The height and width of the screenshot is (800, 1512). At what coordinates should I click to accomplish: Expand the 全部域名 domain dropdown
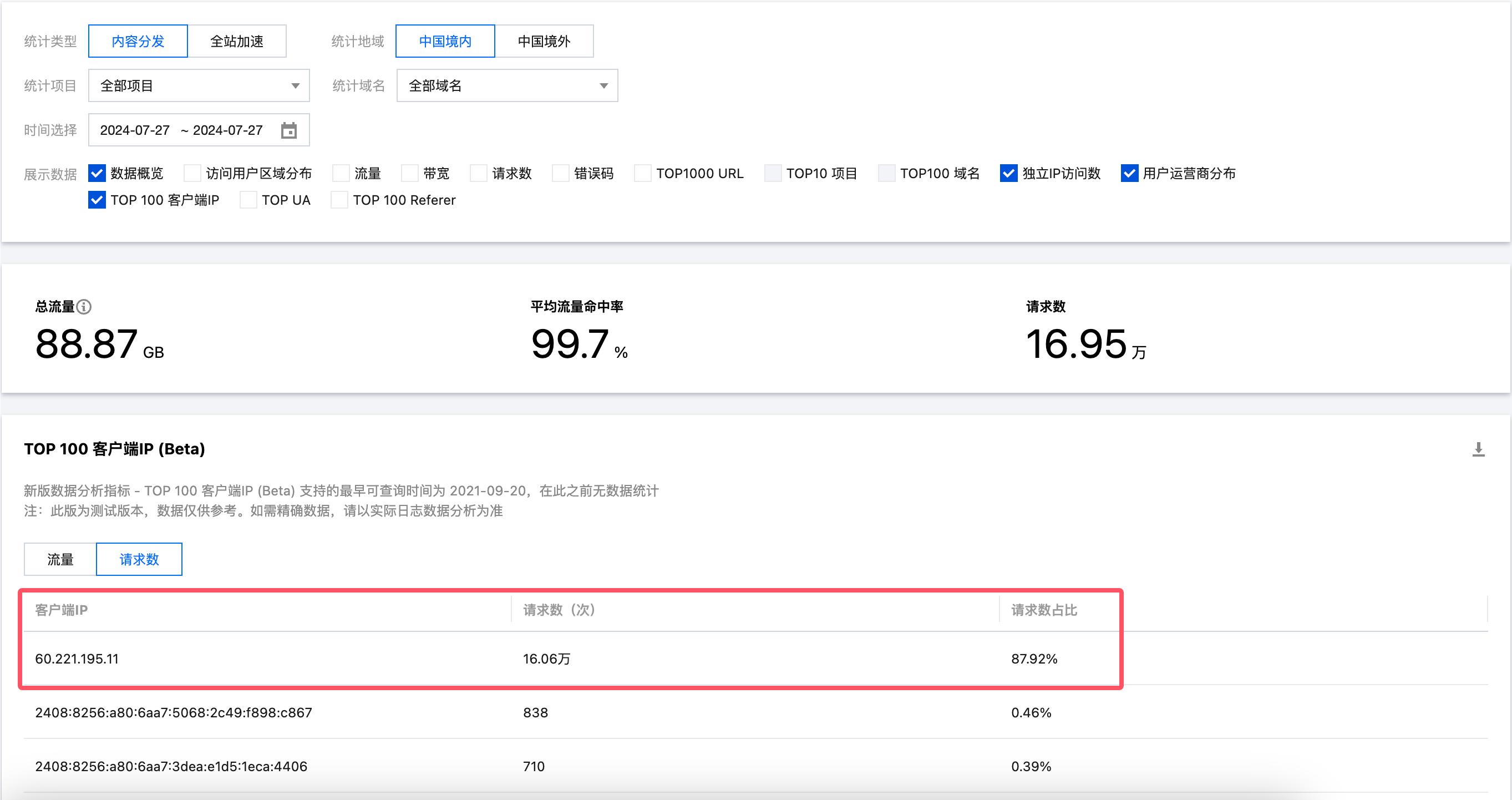pyautogui.click(x=506, y=85)
